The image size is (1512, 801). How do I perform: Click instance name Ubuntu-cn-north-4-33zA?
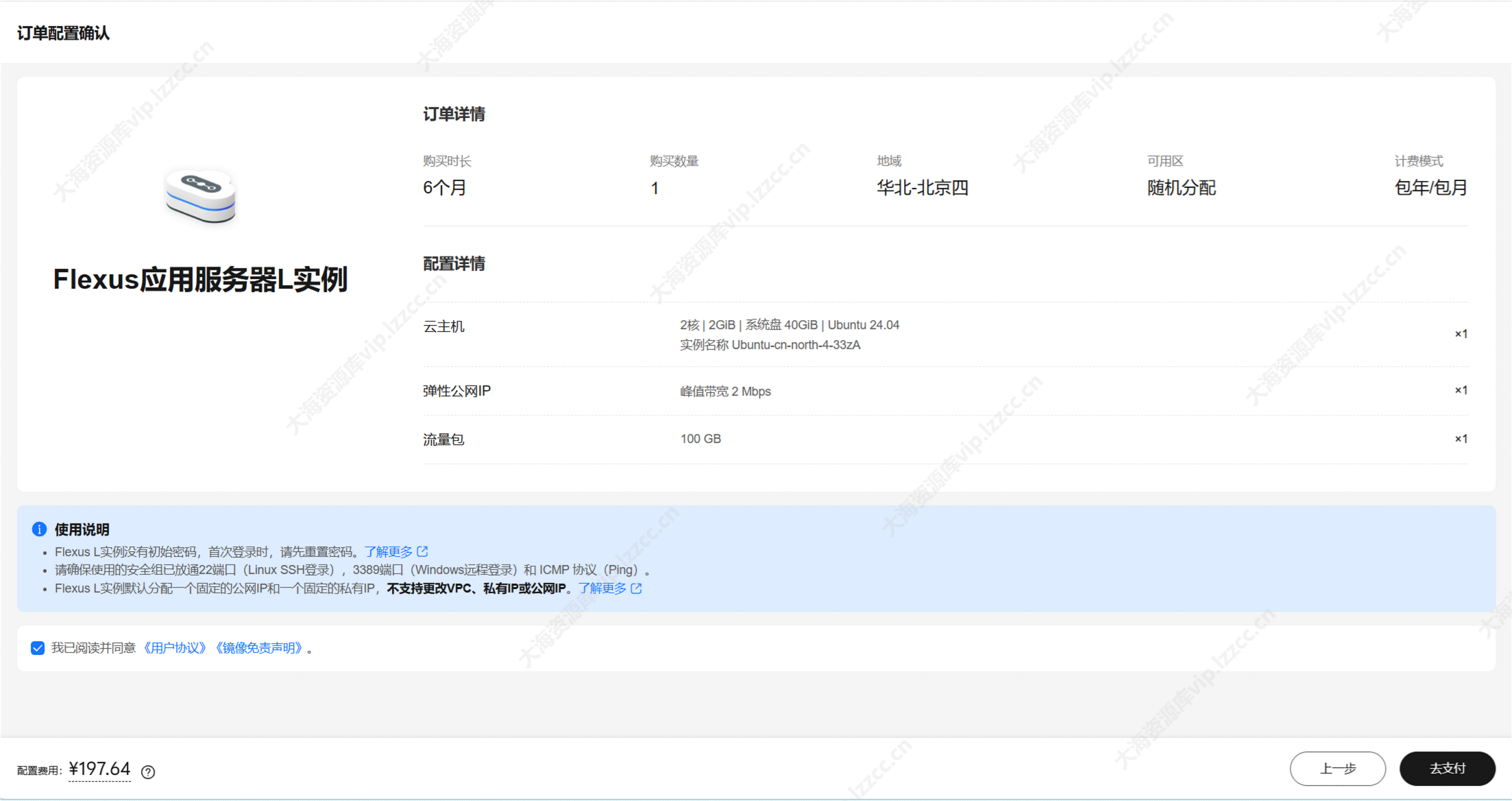796,345
